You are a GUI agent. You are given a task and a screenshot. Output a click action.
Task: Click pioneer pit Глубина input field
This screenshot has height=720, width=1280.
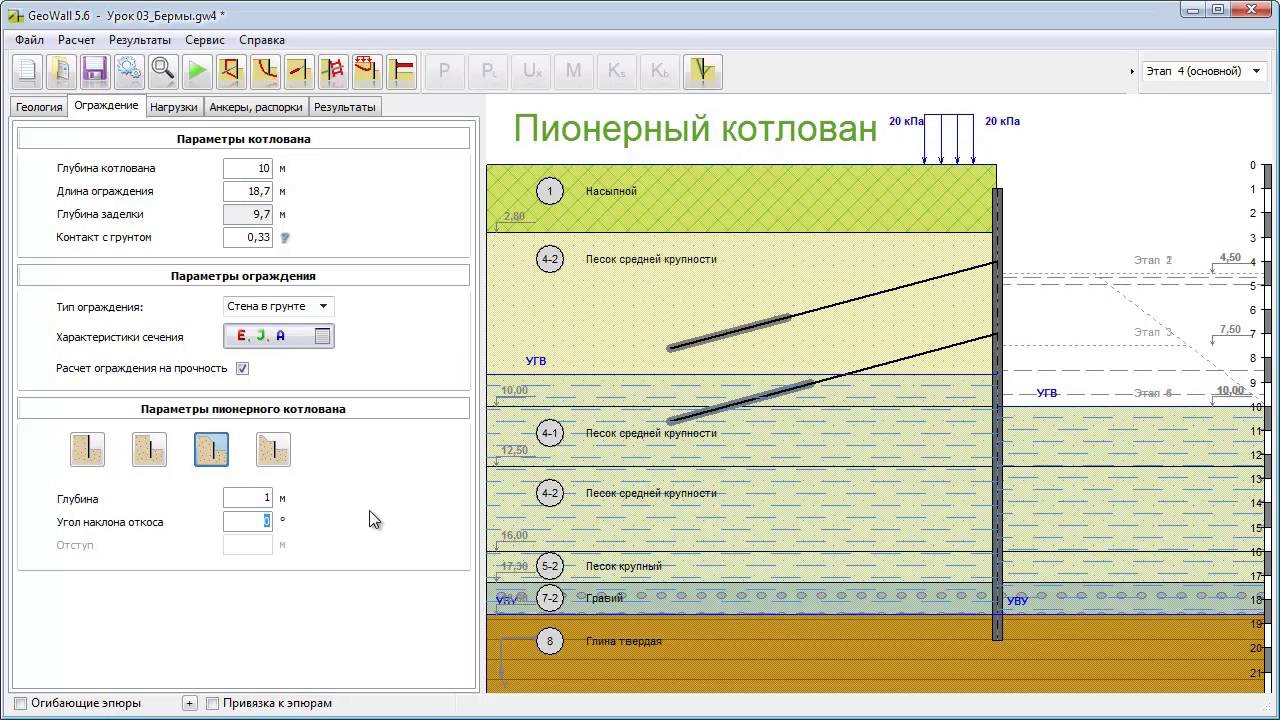coord(248,498)
